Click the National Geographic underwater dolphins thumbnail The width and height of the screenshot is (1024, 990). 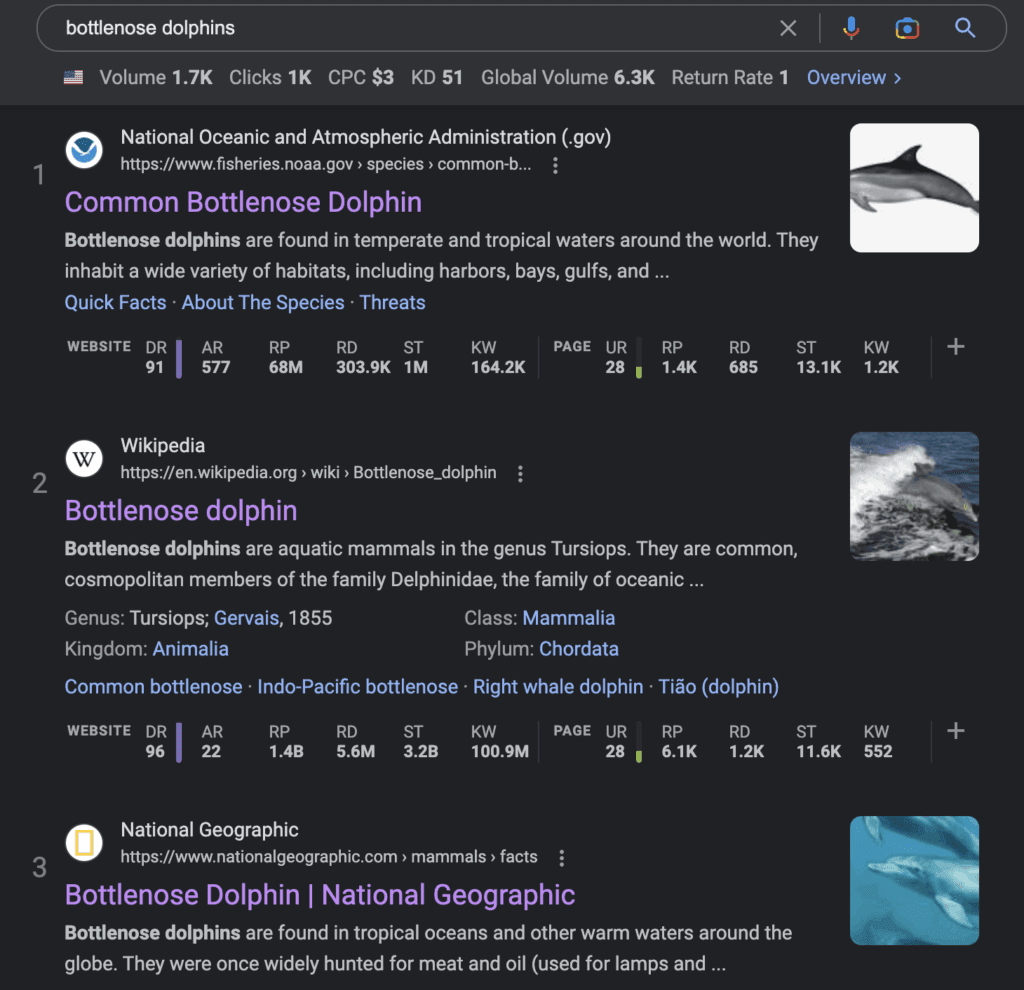[x=914, y=880]
